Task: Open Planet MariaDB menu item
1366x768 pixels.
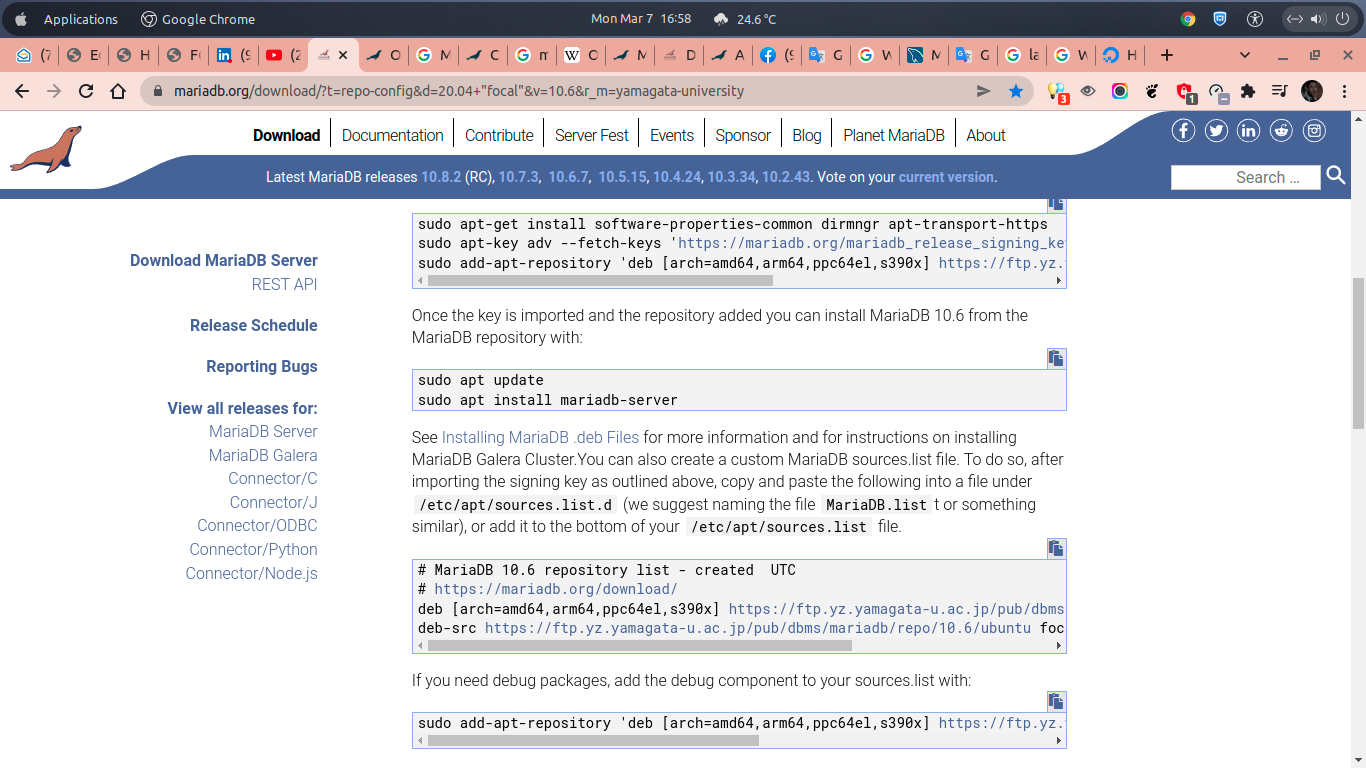Action: point(894,135)
